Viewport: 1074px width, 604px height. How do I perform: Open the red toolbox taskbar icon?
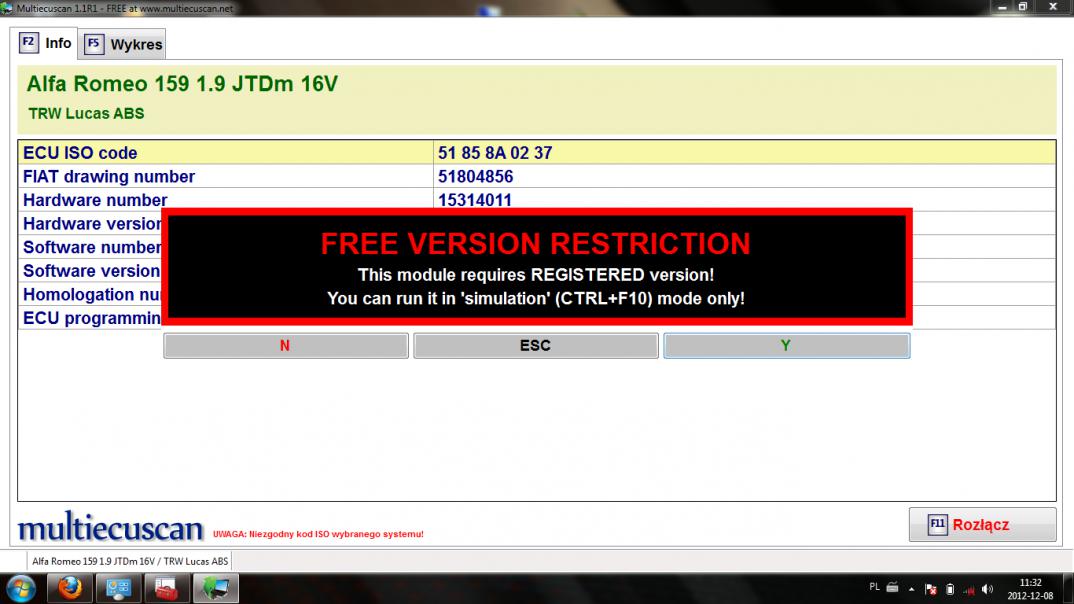click(x=166, y=588)
